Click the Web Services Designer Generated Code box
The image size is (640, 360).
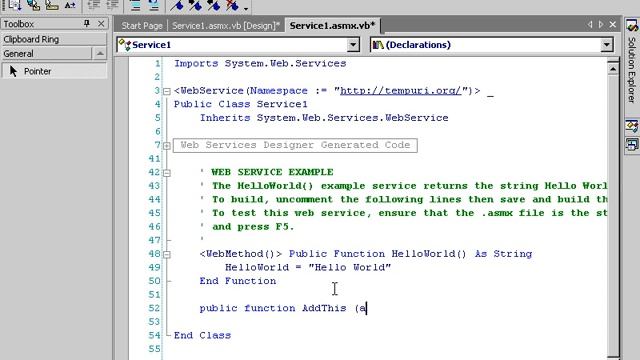295,145
